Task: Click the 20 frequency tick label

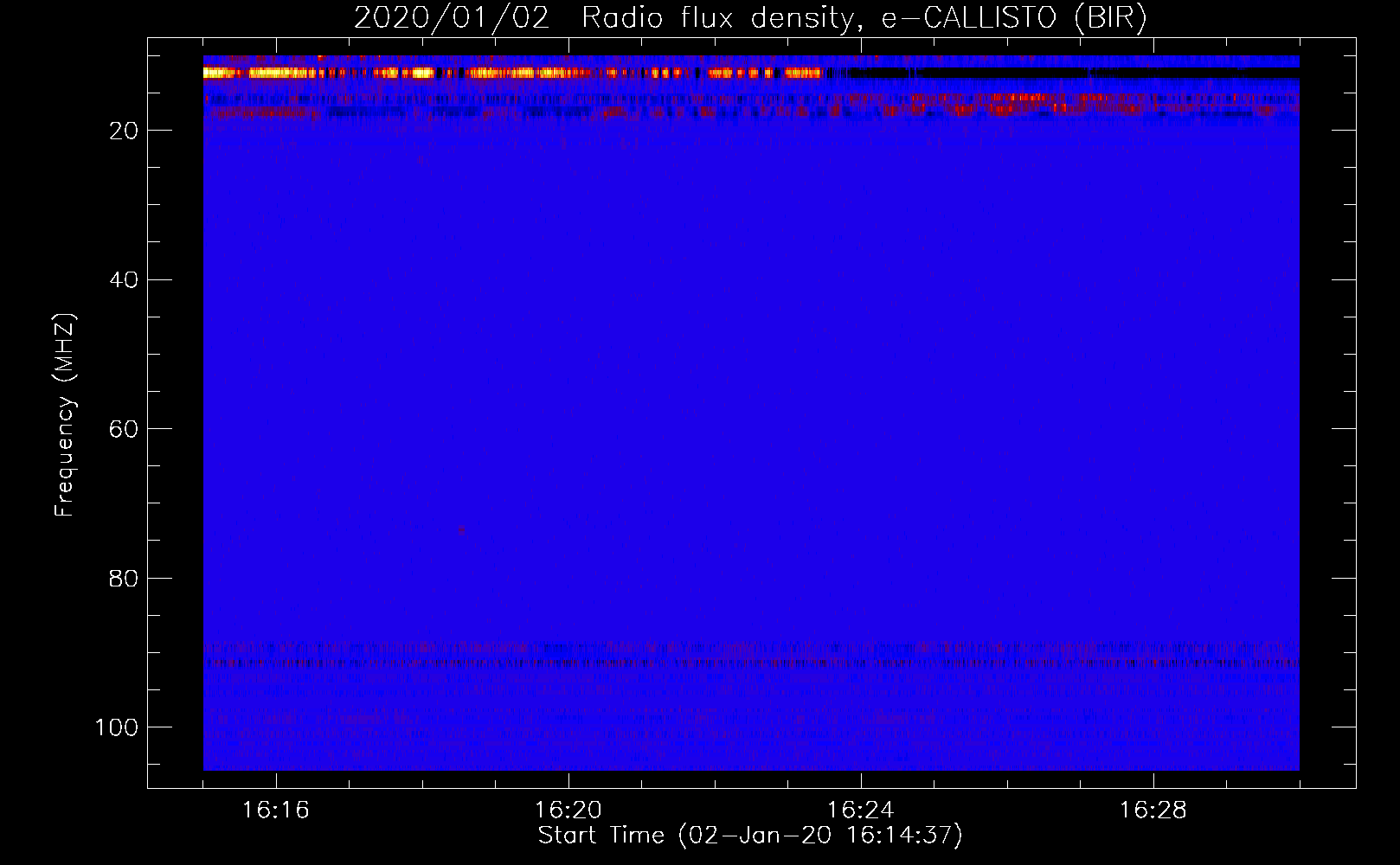Action: [x=124, y=131]
